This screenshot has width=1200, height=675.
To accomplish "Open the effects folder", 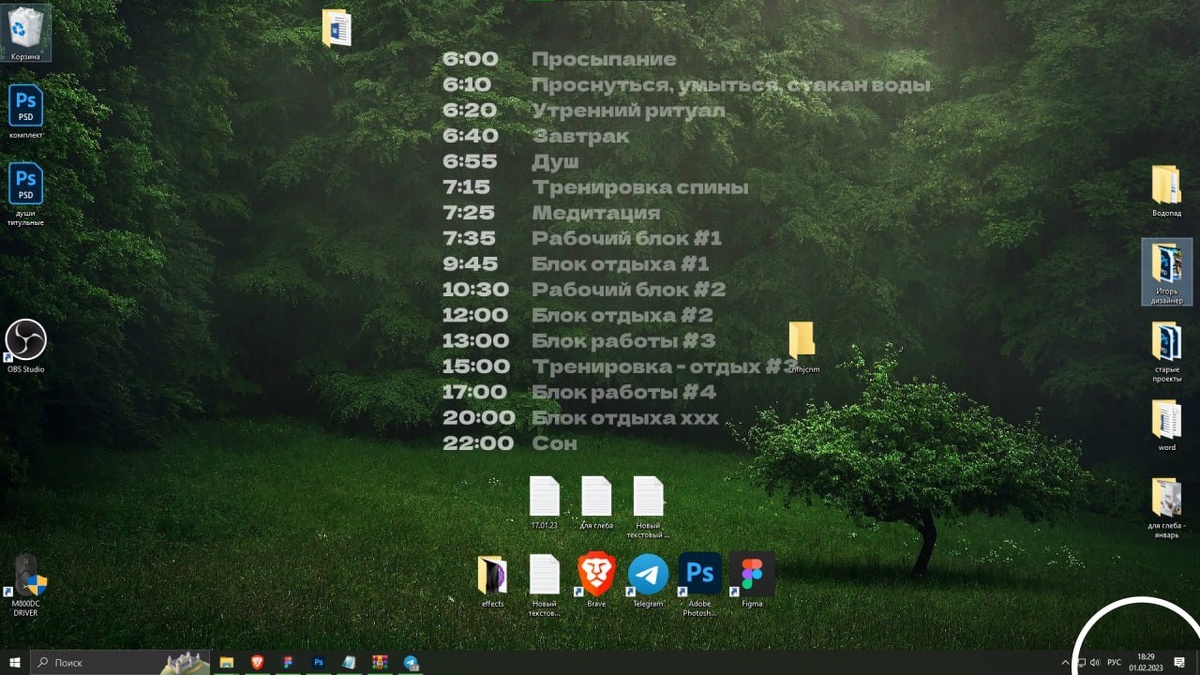I will 492,580.
